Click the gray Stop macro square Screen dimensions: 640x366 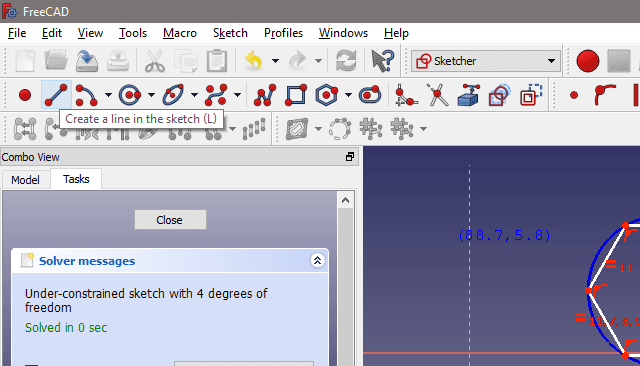click(x=619, y=61)
